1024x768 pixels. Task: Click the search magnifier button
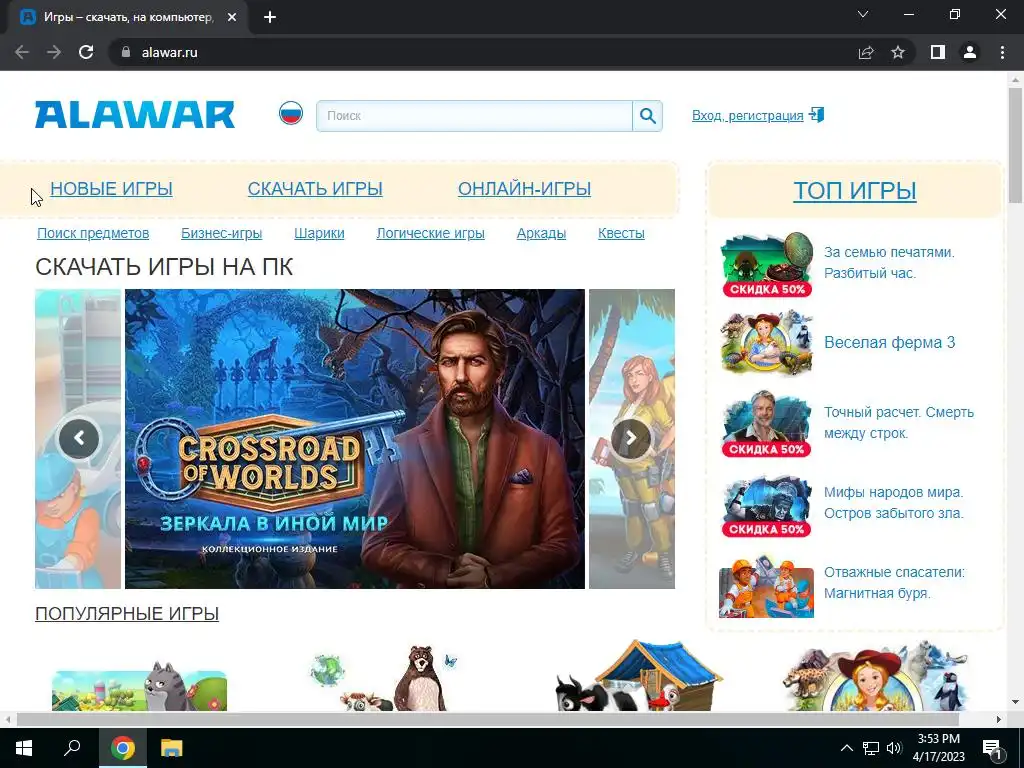click(x=647, y=116)
